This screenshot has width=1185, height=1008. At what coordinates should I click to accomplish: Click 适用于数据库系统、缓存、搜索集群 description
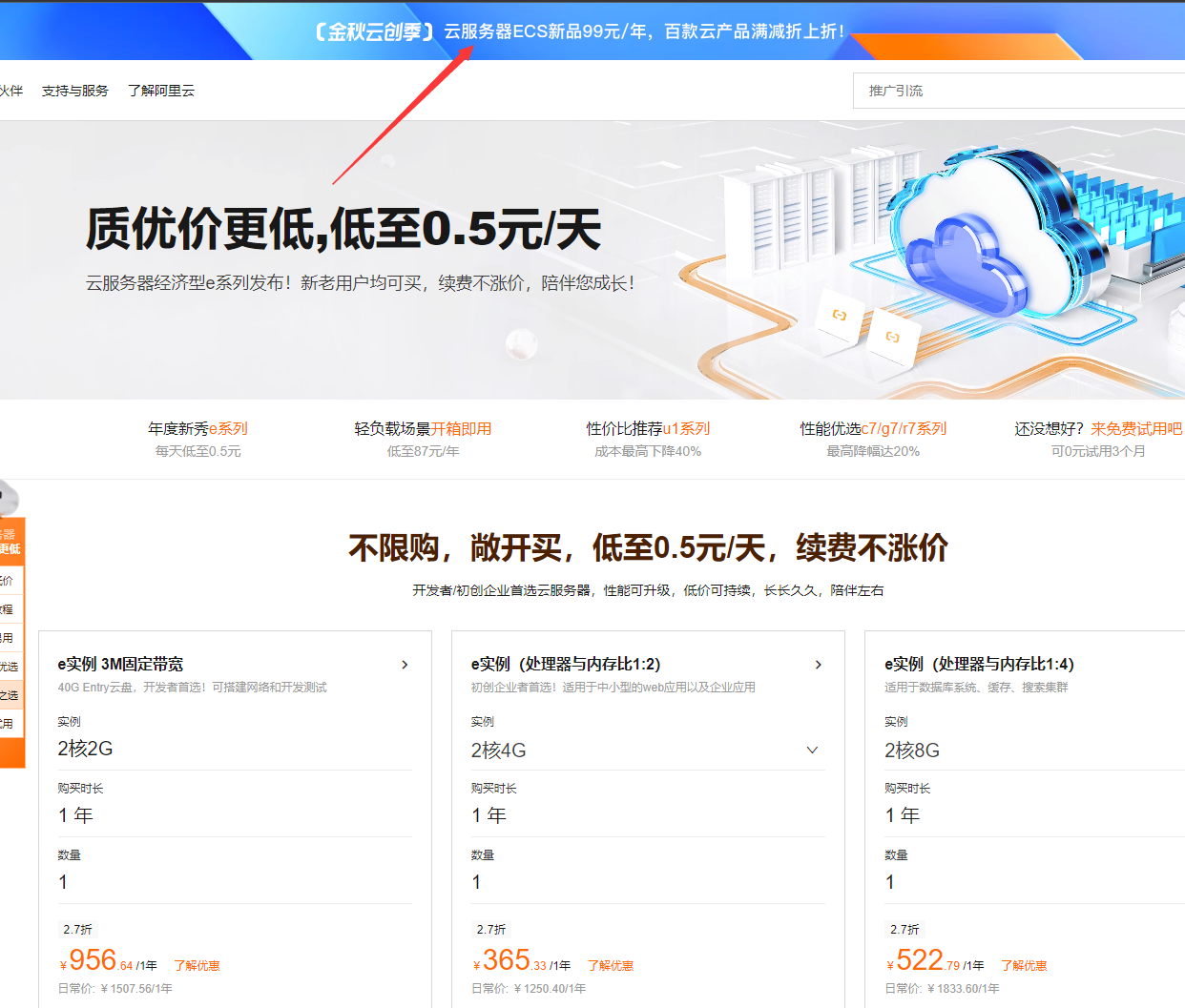coord(976,688)
